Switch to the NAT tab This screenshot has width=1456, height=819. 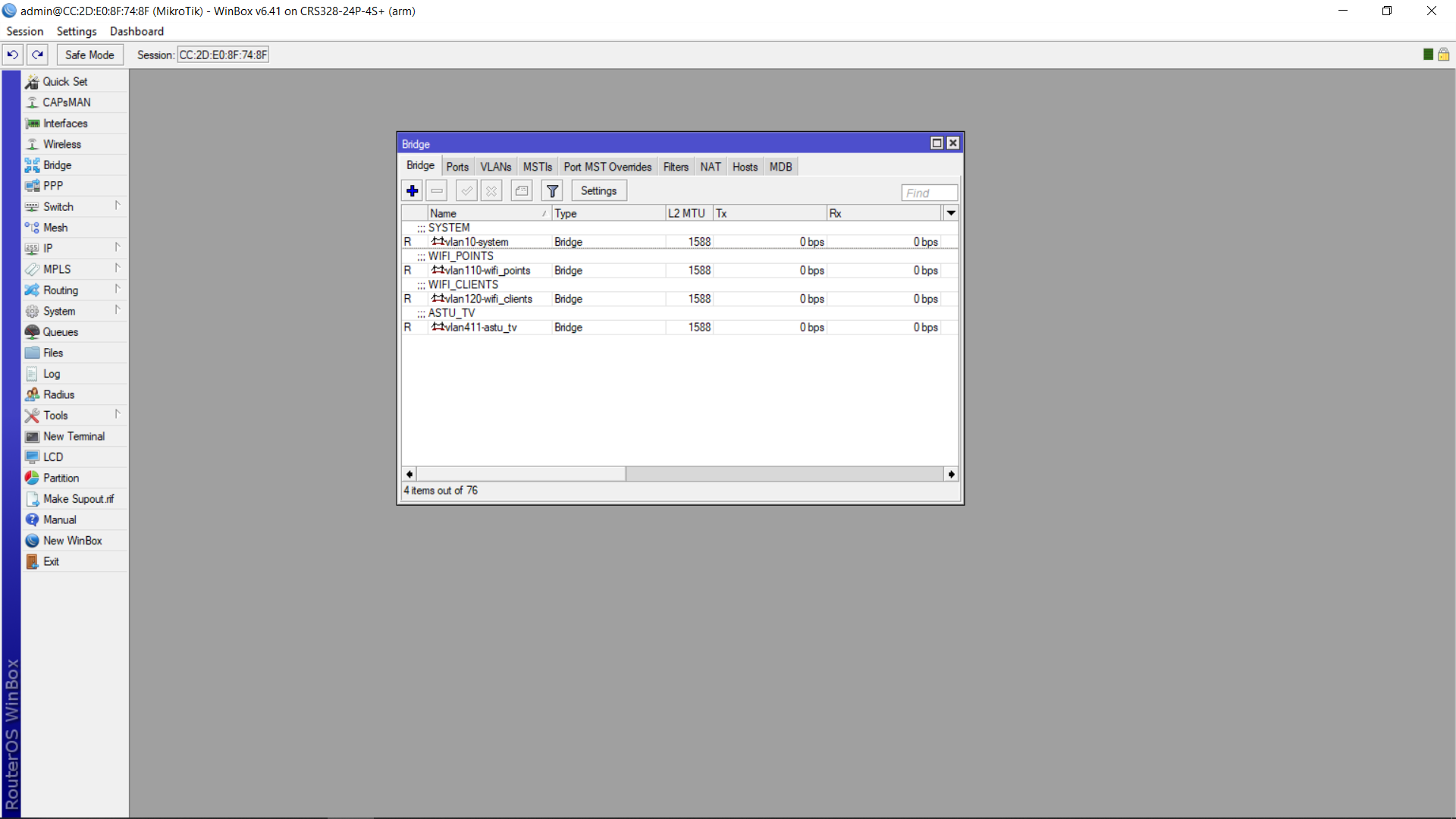pos(711,167)
